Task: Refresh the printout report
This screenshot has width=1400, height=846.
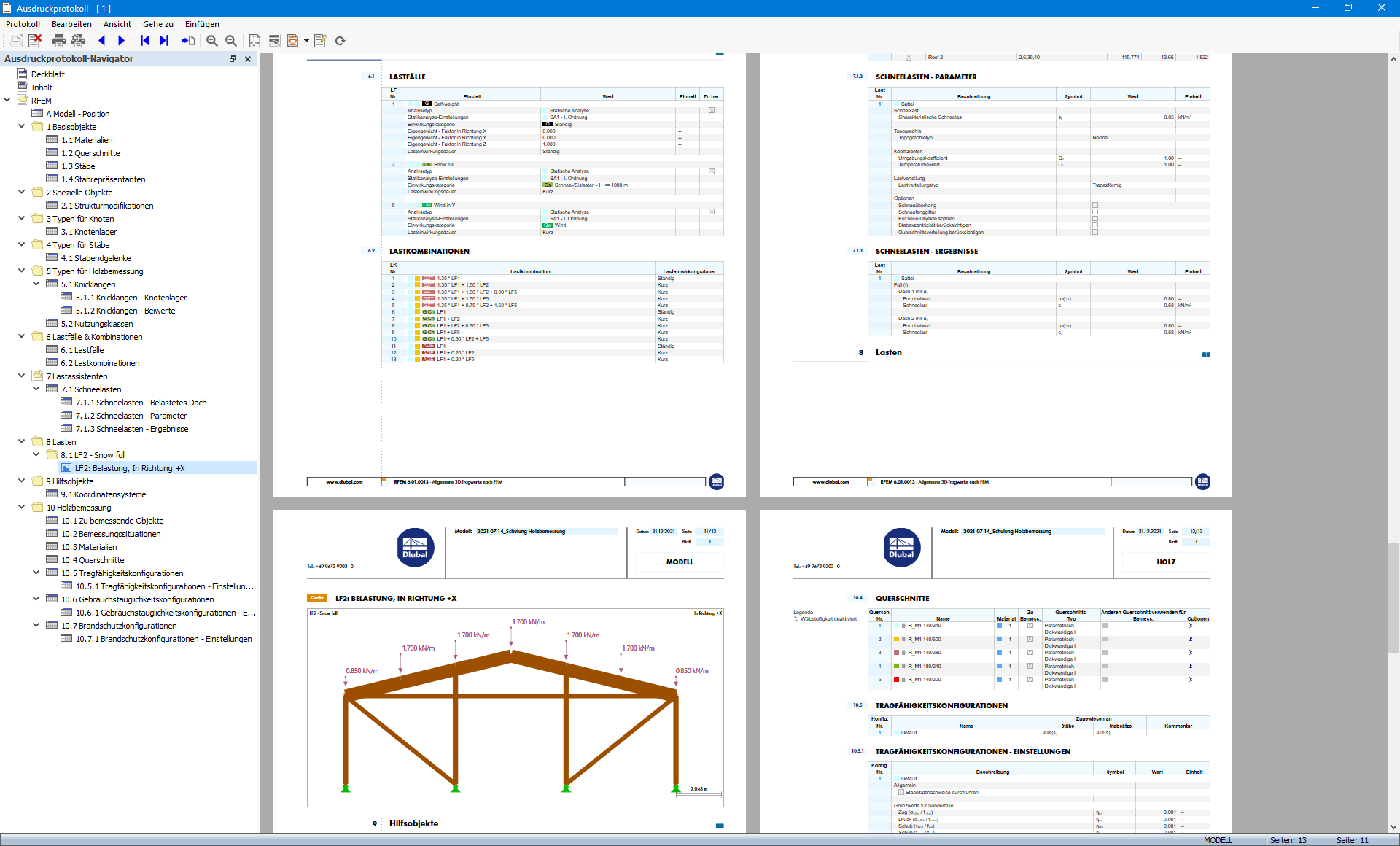Action: click(340, 41)
